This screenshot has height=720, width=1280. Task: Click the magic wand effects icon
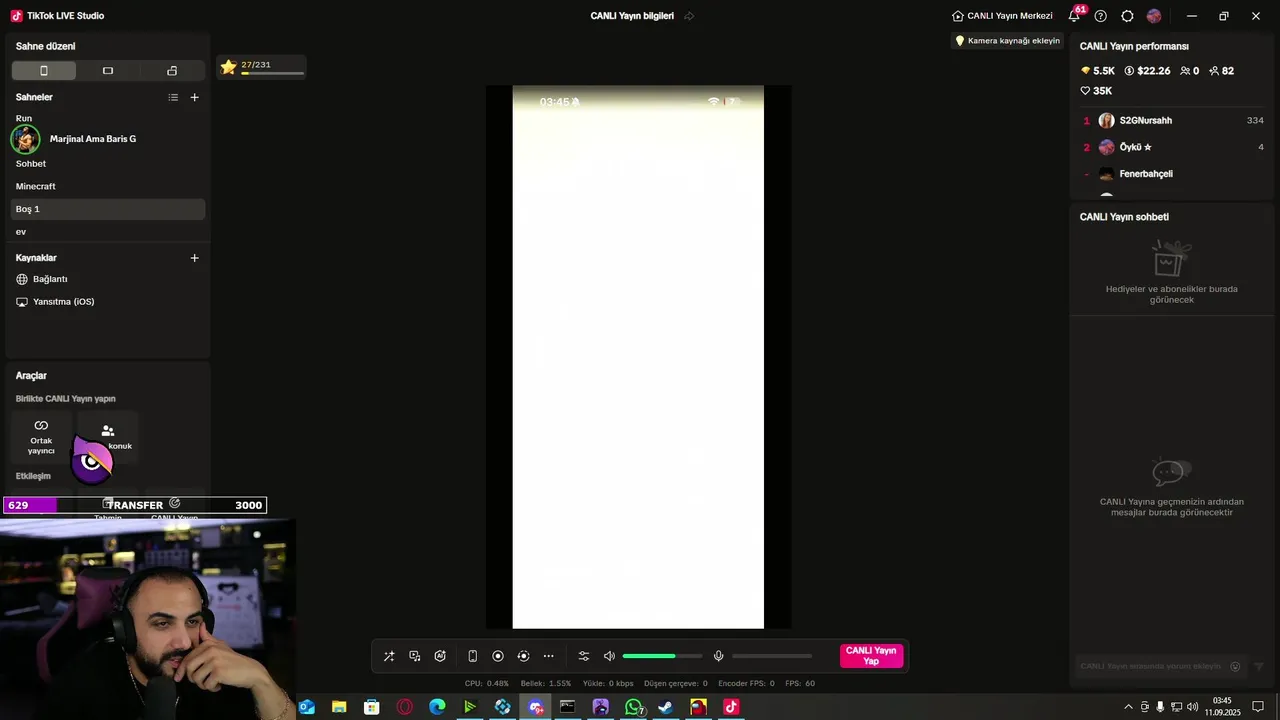click(x=389, y=656)
